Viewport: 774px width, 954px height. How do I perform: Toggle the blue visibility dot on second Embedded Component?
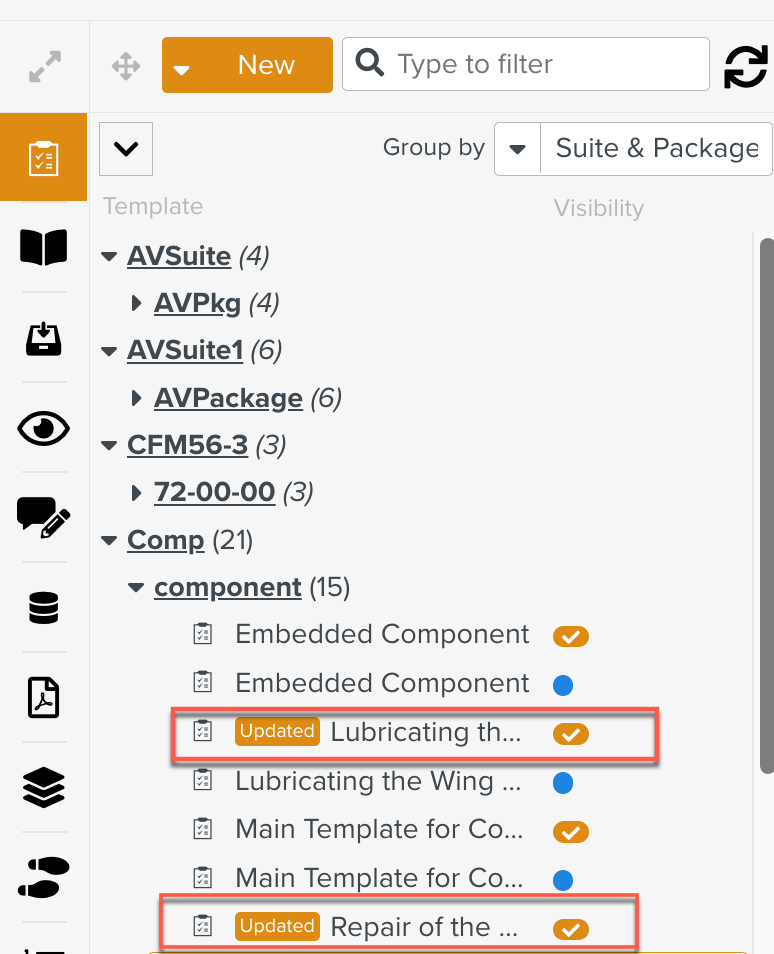click(562, 684)
